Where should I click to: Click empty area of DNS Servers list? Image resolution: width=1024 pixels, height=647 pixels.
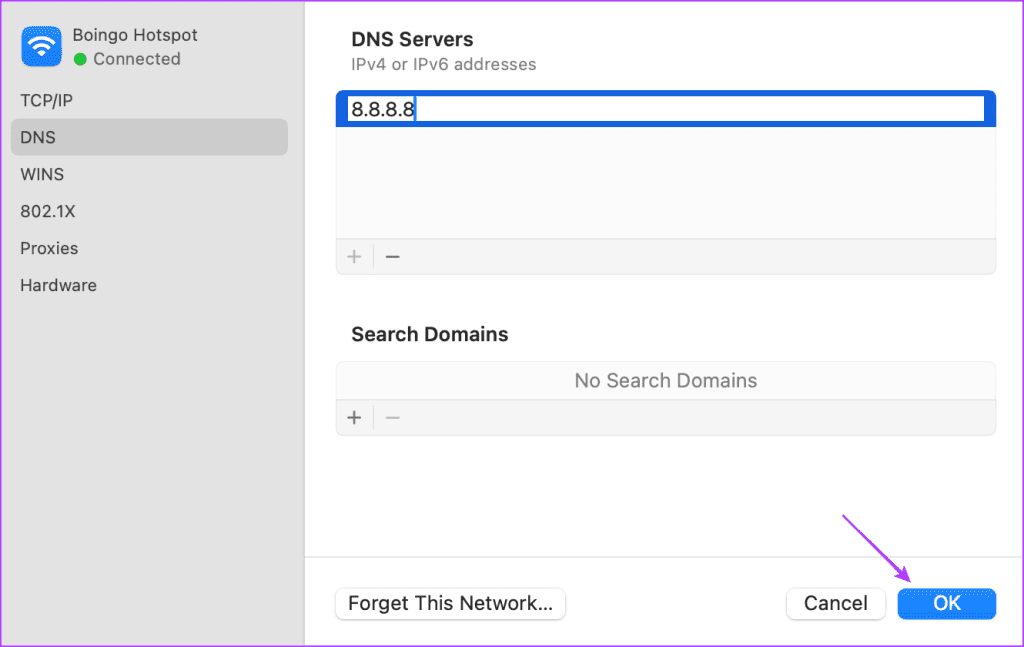(665, 182)
